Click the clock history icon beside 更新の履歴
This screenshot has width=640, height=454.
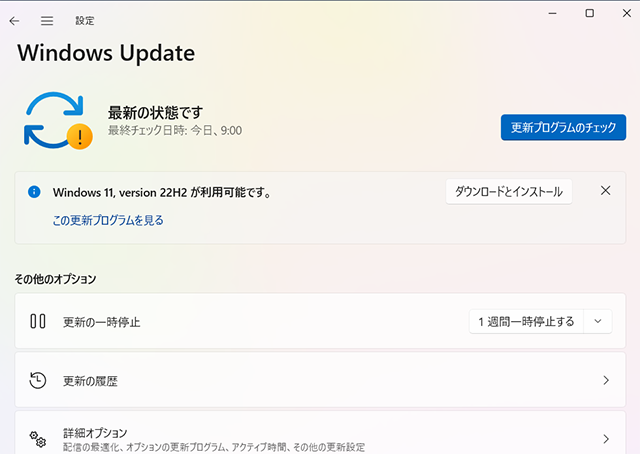38,380
